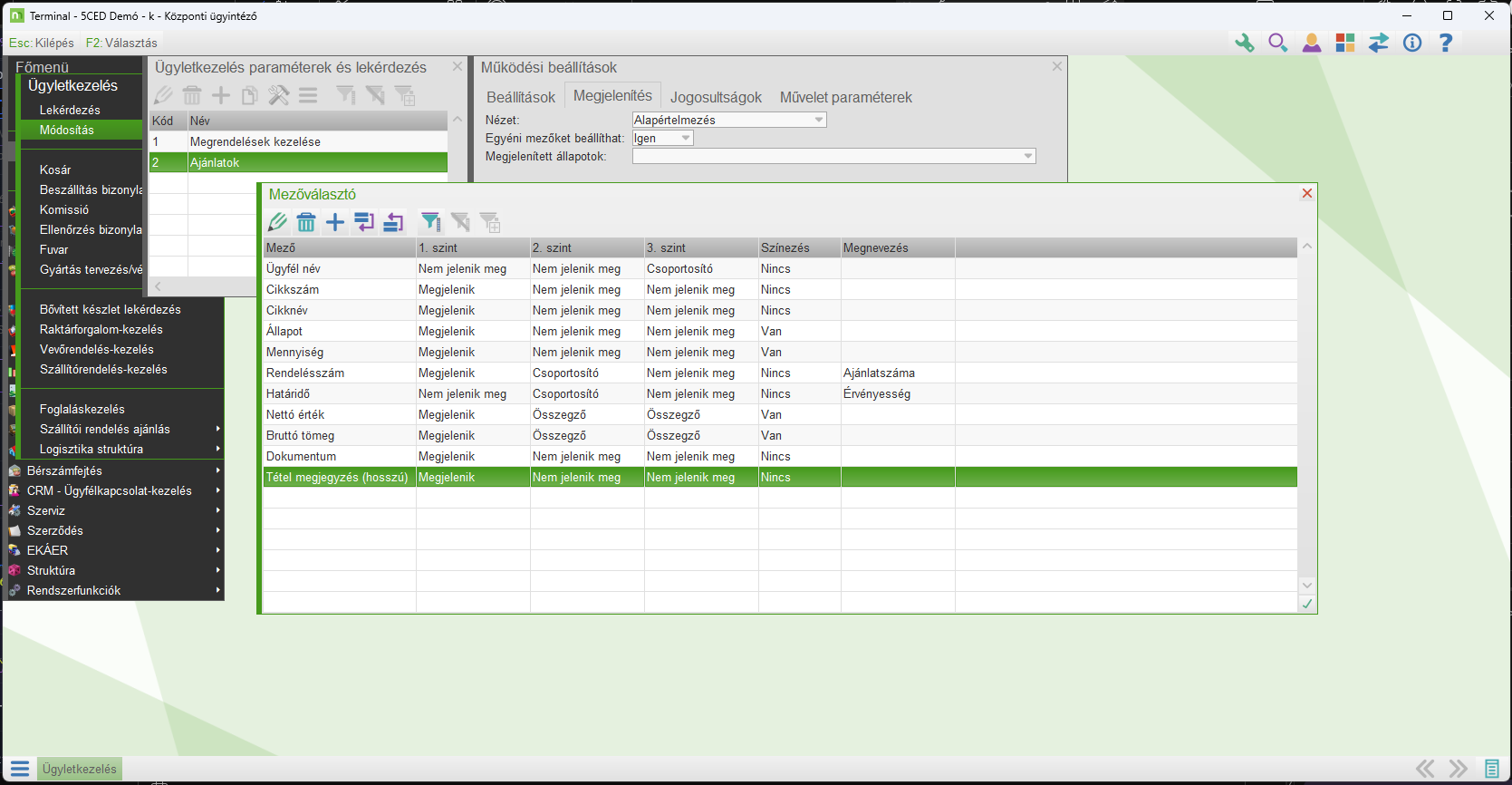The height and width of the screenshot is (785, 1512).
Task: Click the trash delete icon in Mezőválasztó
Action: (306, 222)
